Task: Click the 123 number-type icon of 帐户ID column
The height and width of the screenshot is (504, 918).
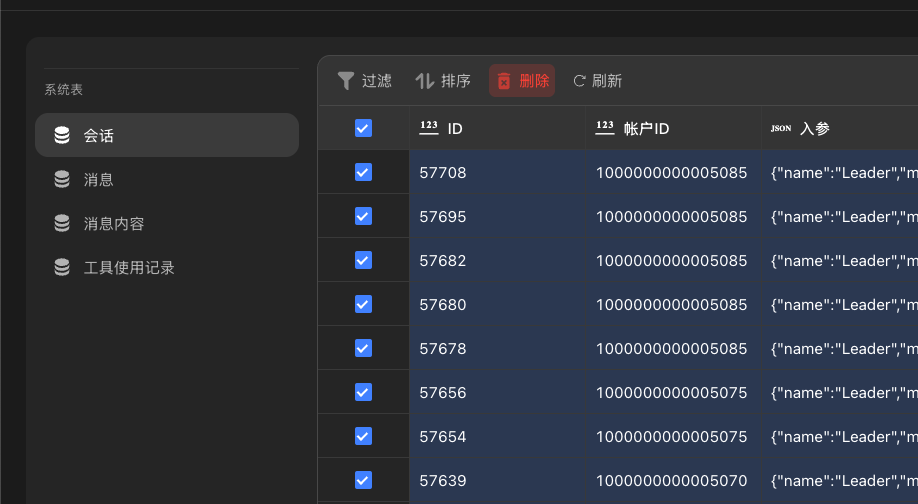Action: click(x=605, y=128)
